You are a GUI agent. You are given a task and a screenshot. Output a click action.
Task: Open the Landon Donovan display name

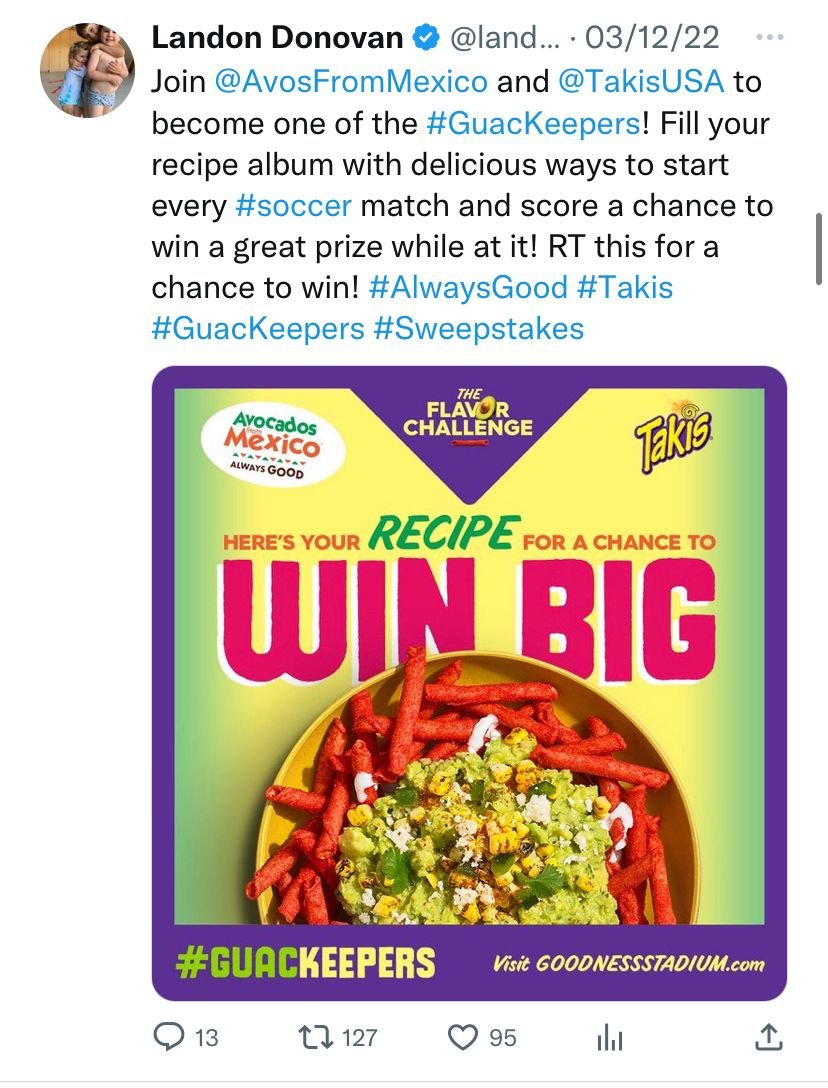coord(277,37)
